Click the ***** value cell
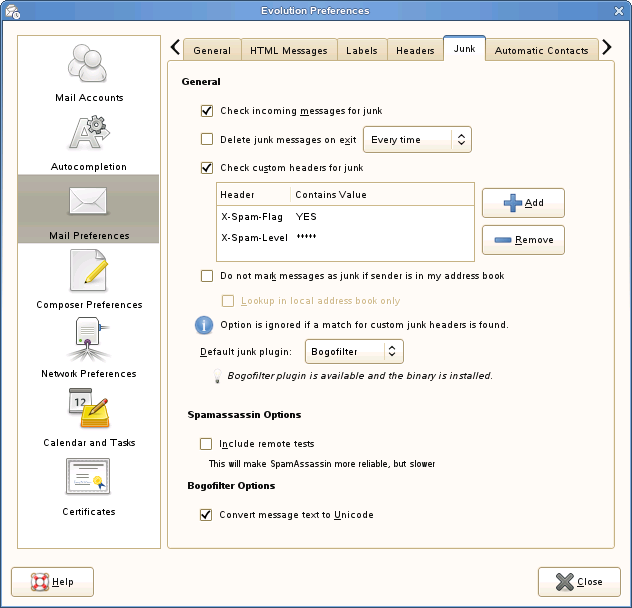The height and width of the screenshot is (608, 632). [306, 237]
